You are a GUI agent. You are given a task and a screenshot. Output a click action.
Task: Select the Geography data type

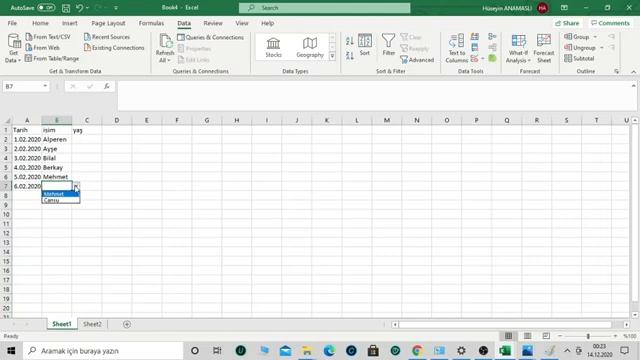pos(310,47)
